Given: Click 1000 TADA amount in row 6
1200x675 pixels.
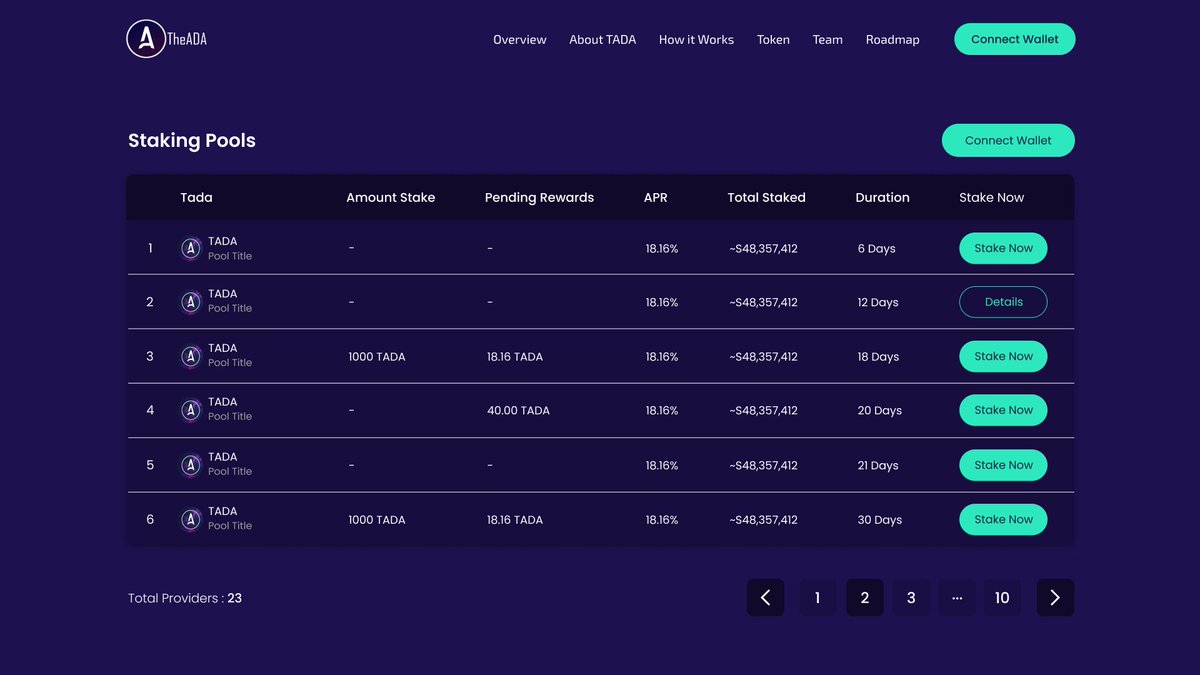Looking at the screenshot, I should point(377,520).
